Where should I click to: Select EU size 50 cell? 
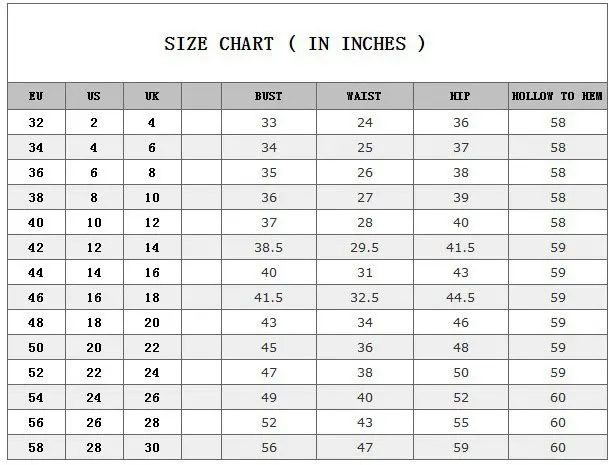point(36,347)
